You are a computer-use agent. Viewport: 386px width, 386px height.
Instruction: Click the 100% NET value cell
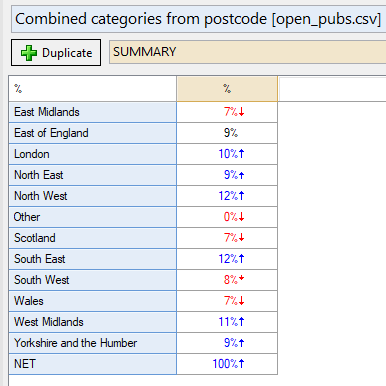click(x=227, y=364)
